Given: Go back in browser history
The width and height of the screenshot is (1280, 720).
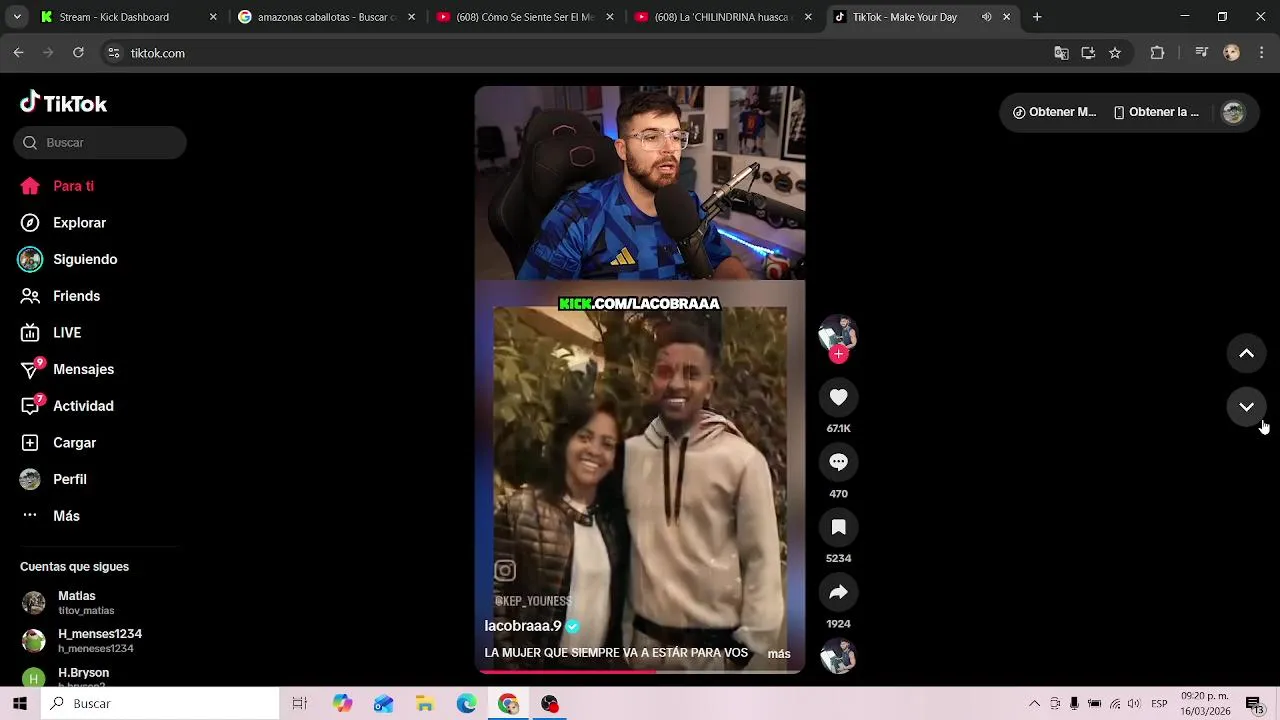Looking at the screenshot, I should (x=18, y=53).
